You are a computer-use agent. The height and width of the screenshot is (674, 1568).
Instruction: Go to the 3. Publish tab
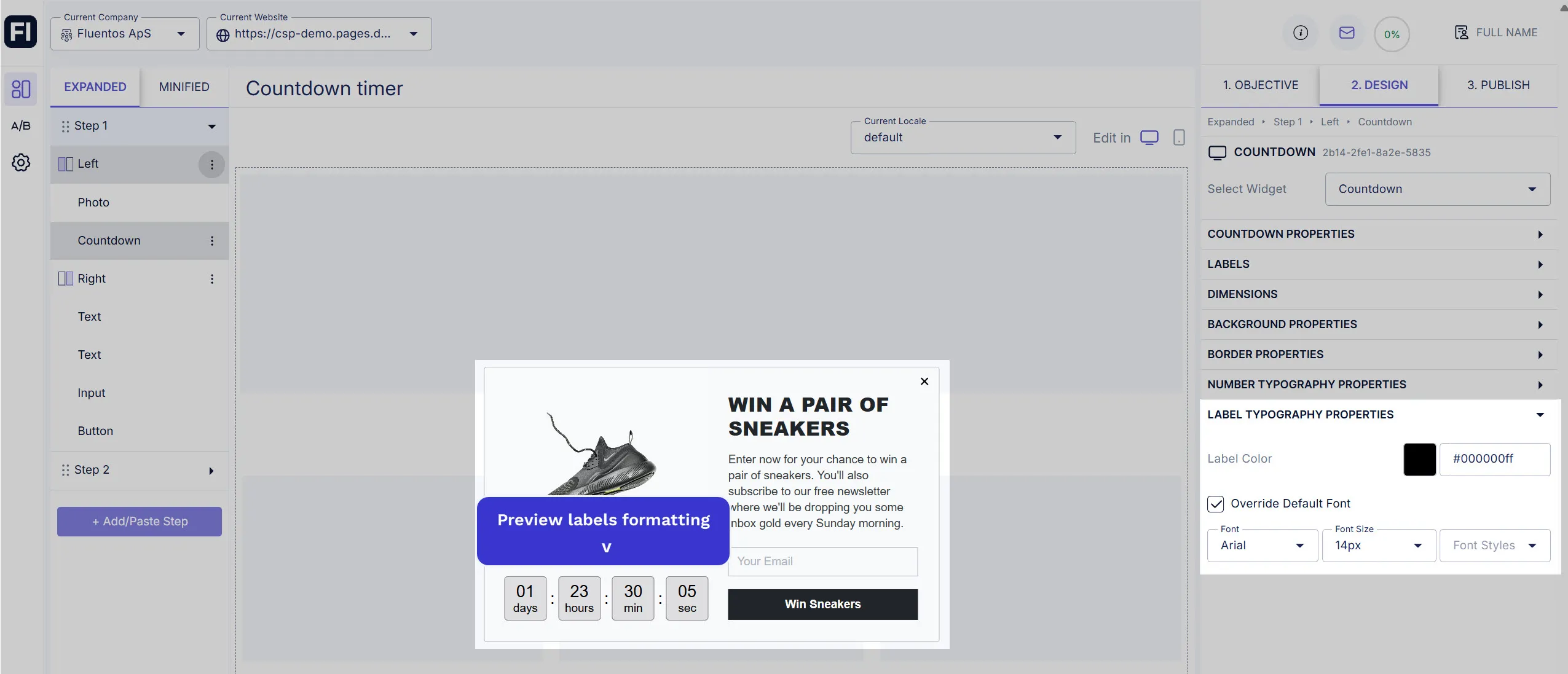1498,85
